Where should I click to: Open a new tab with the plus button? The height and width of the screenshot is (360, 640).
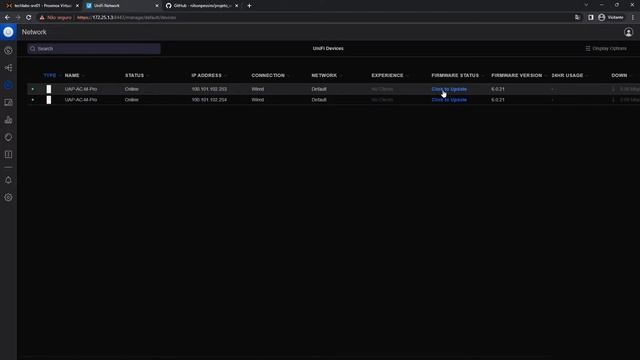click(249, 6)
